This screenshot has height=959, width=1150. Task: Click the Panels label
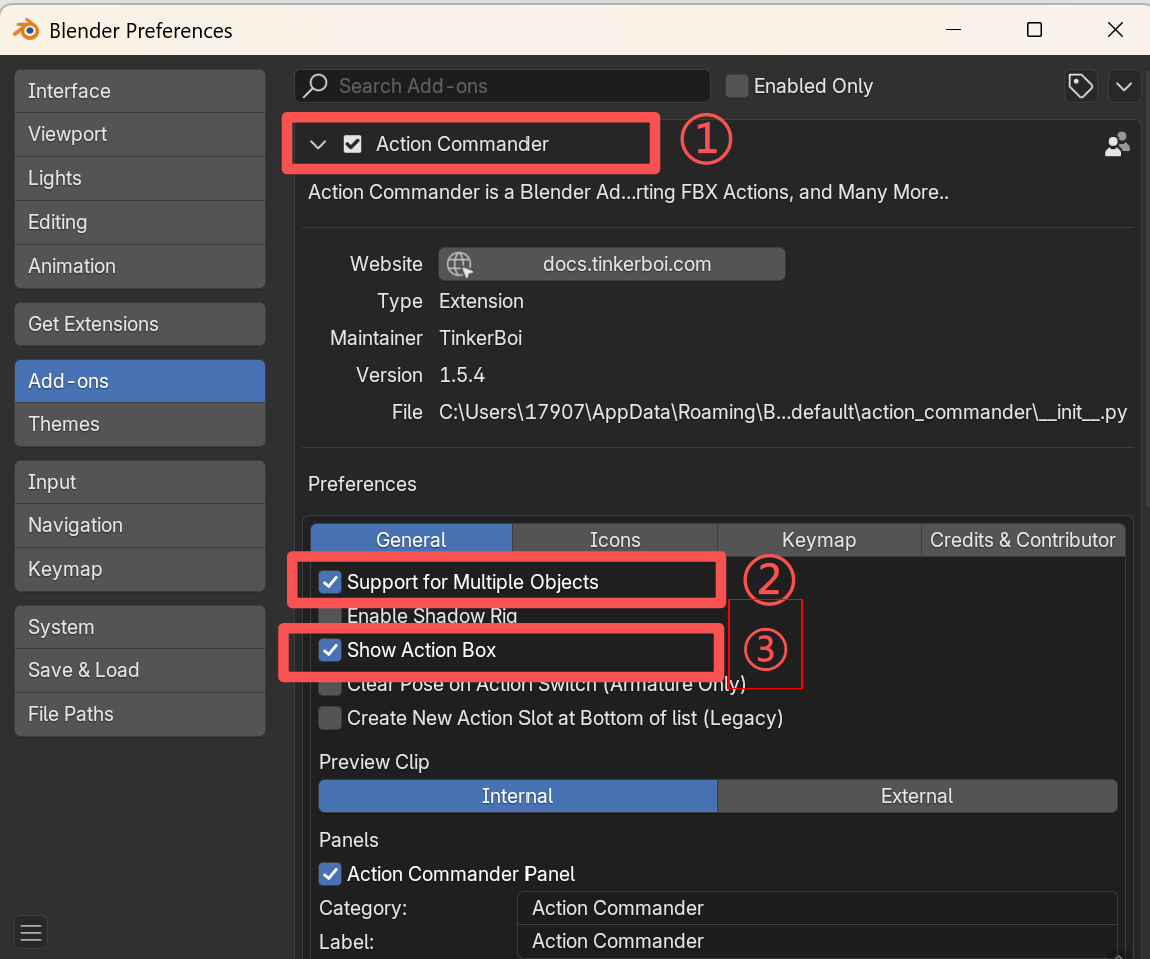[348, 840]
